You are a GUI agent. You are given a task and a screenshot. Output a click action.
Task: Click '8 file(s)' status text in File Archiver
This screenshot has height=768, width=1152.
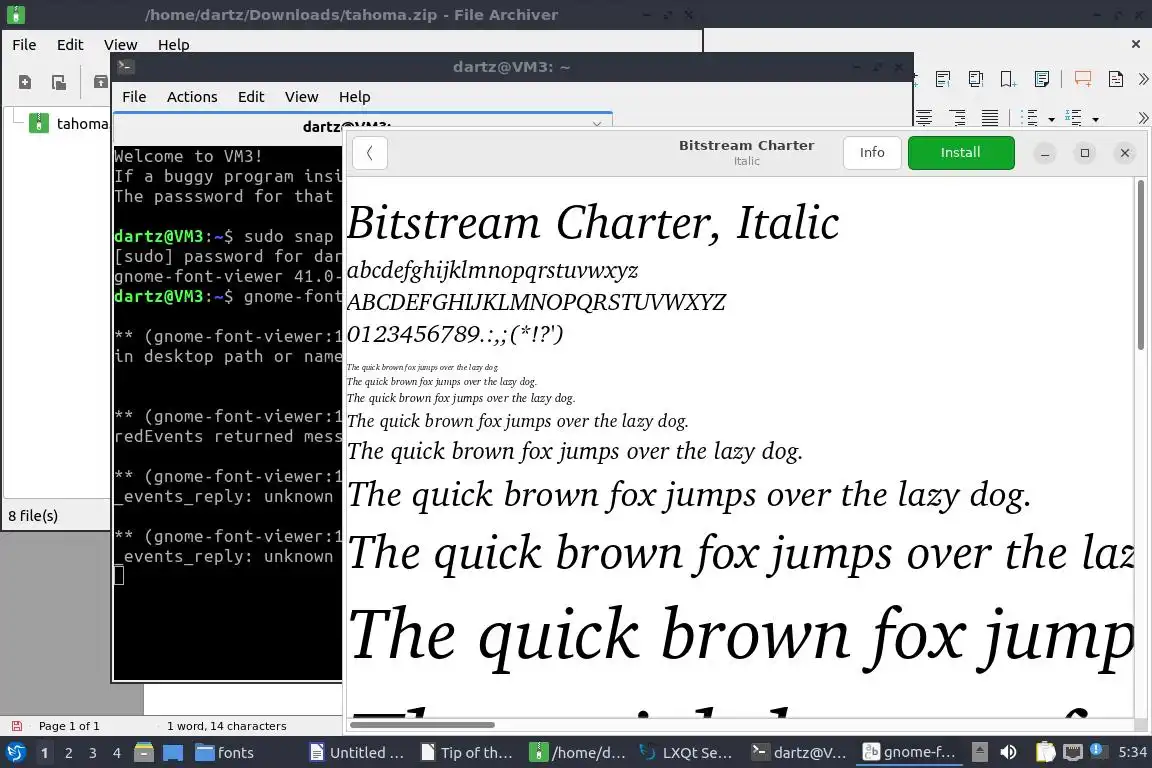click(33, 516)
